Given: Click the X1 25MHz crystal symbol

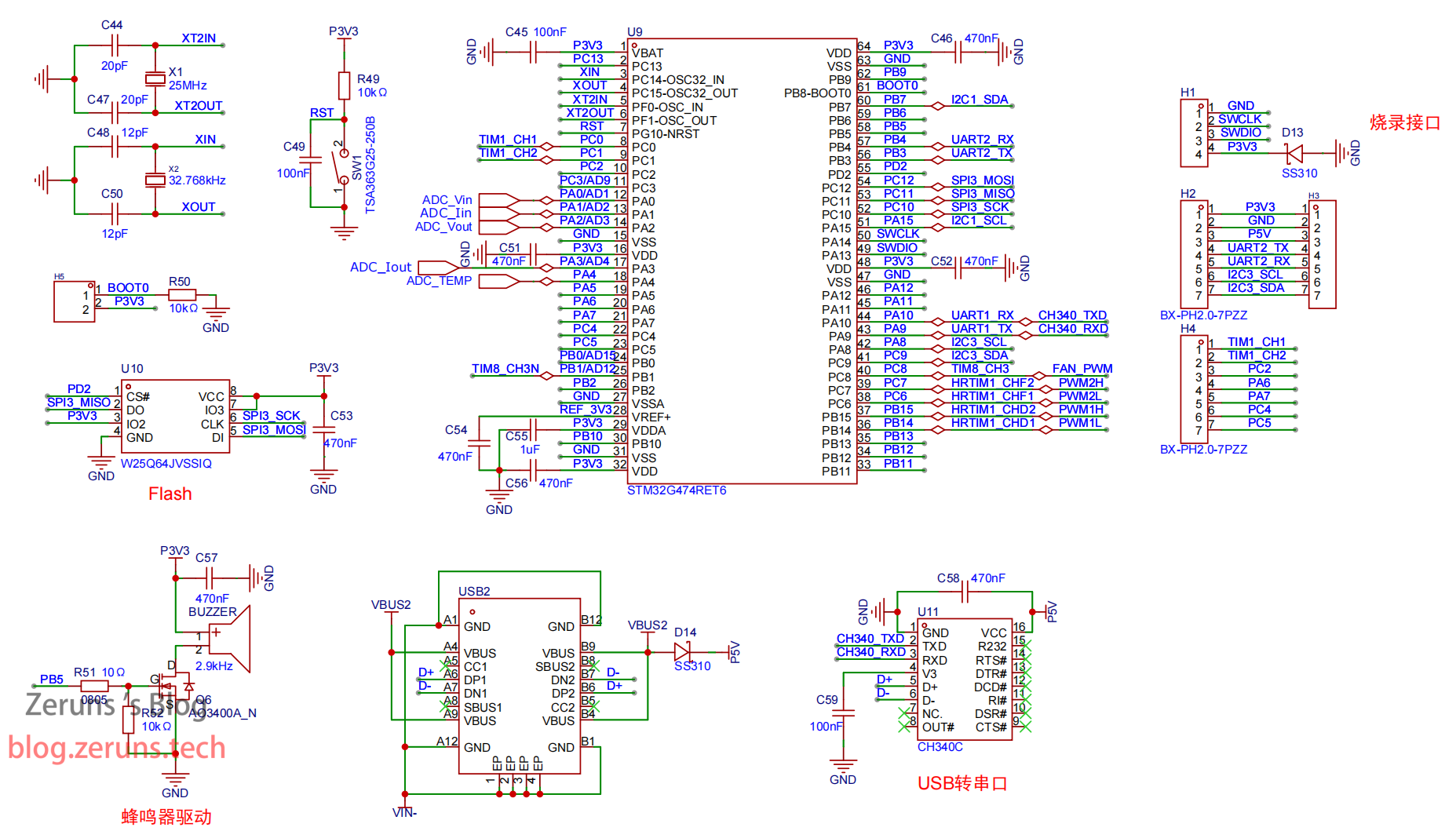Looking at the screenshot, I should [x=155, y=78].
